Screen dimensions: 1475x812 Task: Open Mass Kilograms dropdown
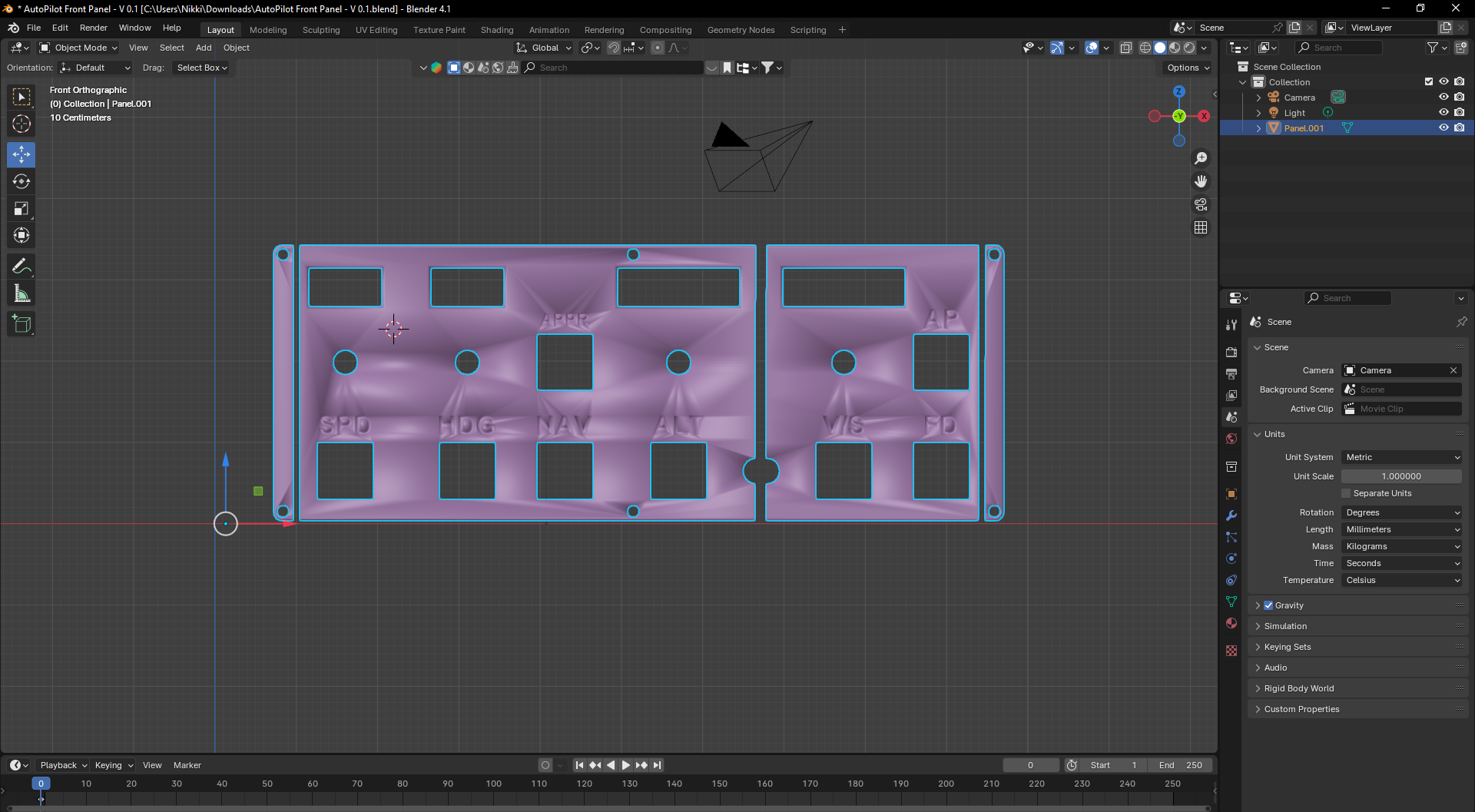point(1402,546)
